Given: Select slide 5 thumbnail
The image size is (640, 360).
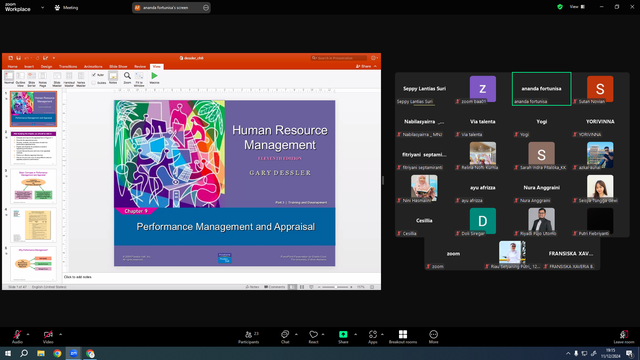Looking at the screenshot, I should (x=33, y=263).
